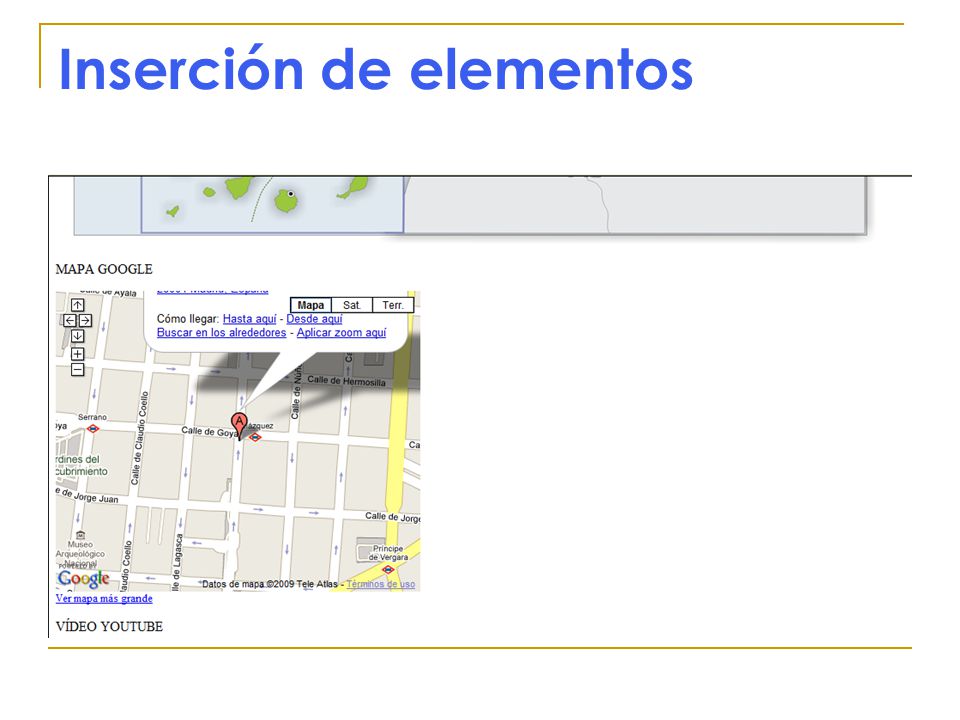960x720 pixels.
Task: Click Buscar en los alrededores link
Action: 222,332
